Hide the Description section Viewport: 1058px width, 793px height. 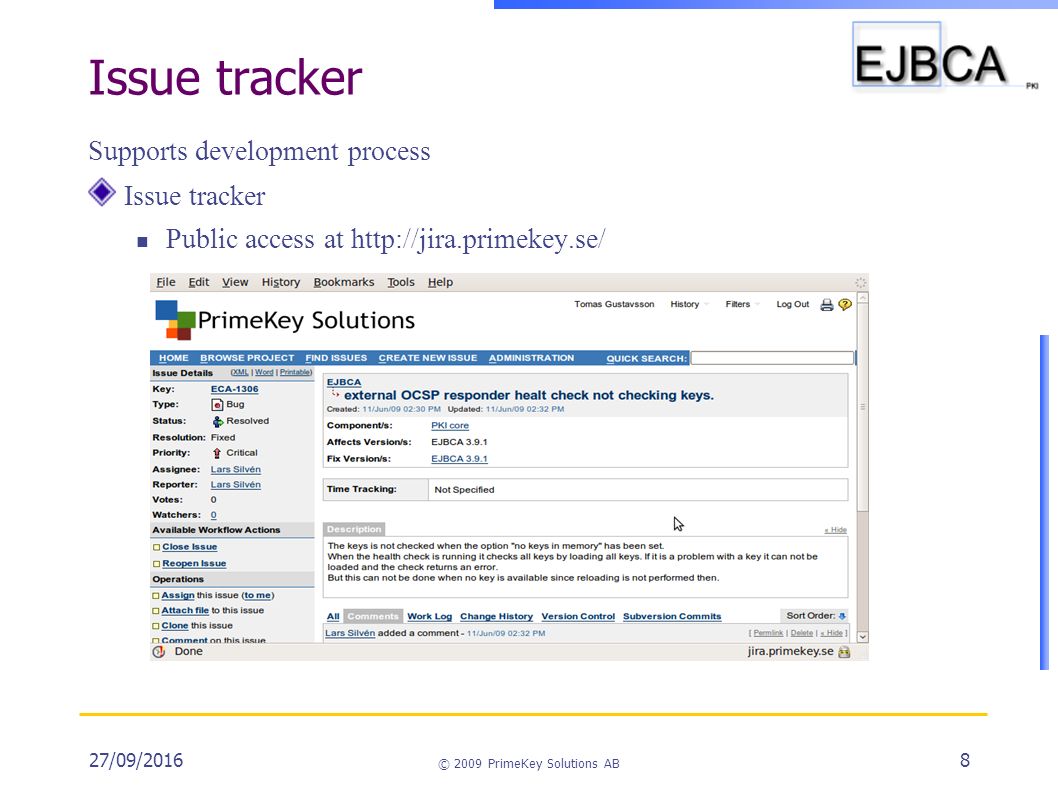835,530
